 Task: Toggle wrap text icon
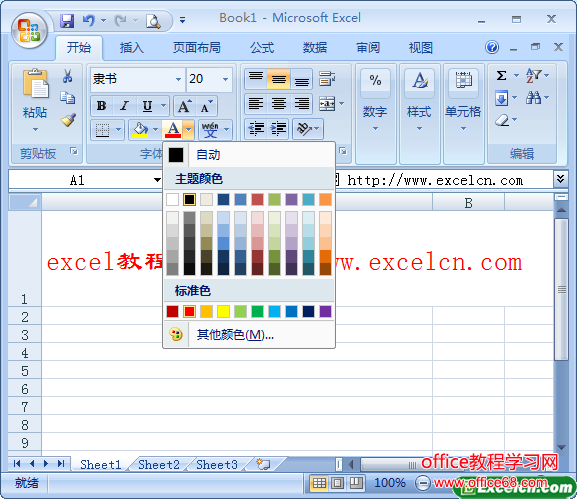pos(327,78)
